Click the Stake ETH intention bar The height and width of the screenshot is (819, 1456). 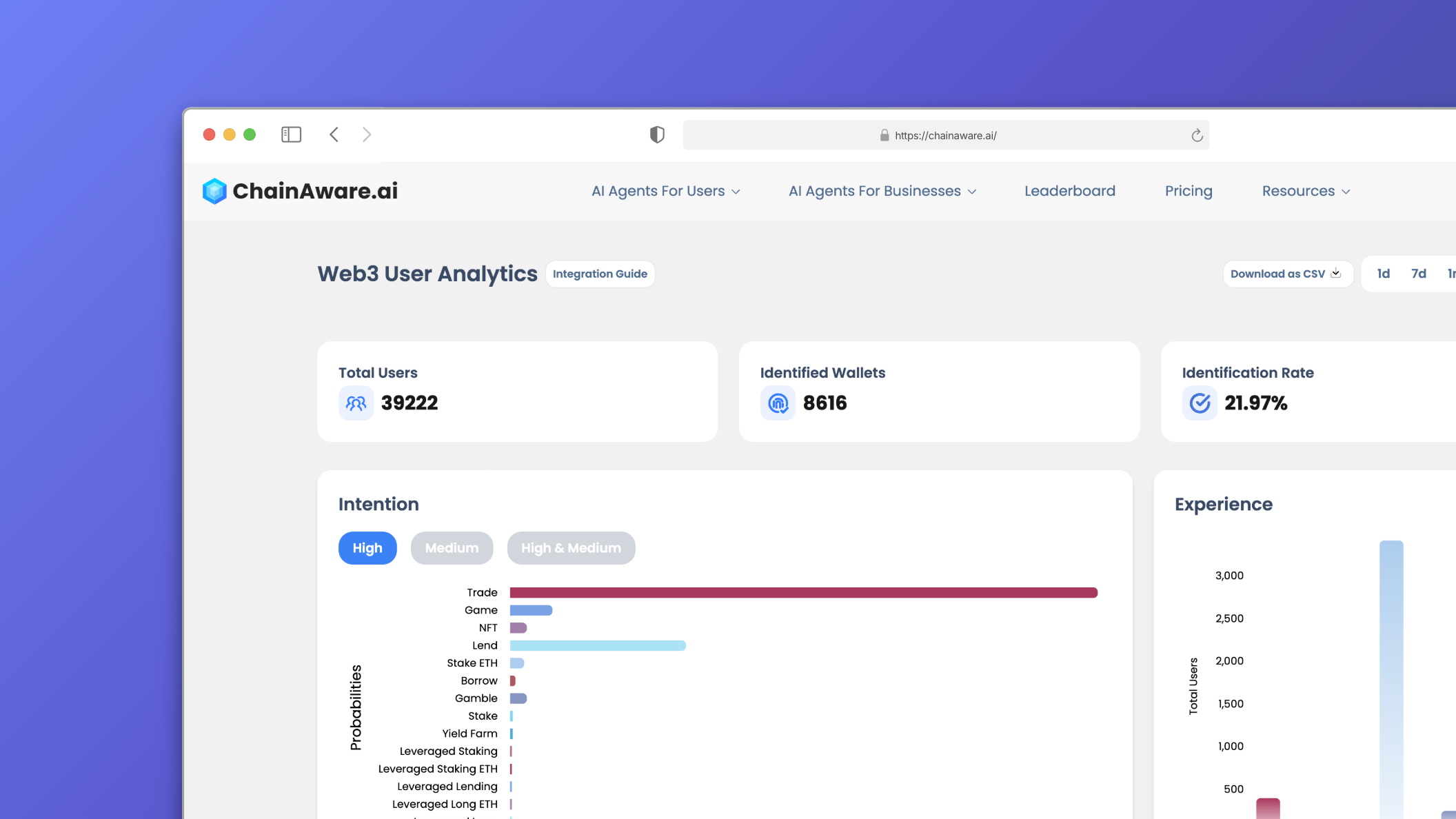[x=517, y=663]
